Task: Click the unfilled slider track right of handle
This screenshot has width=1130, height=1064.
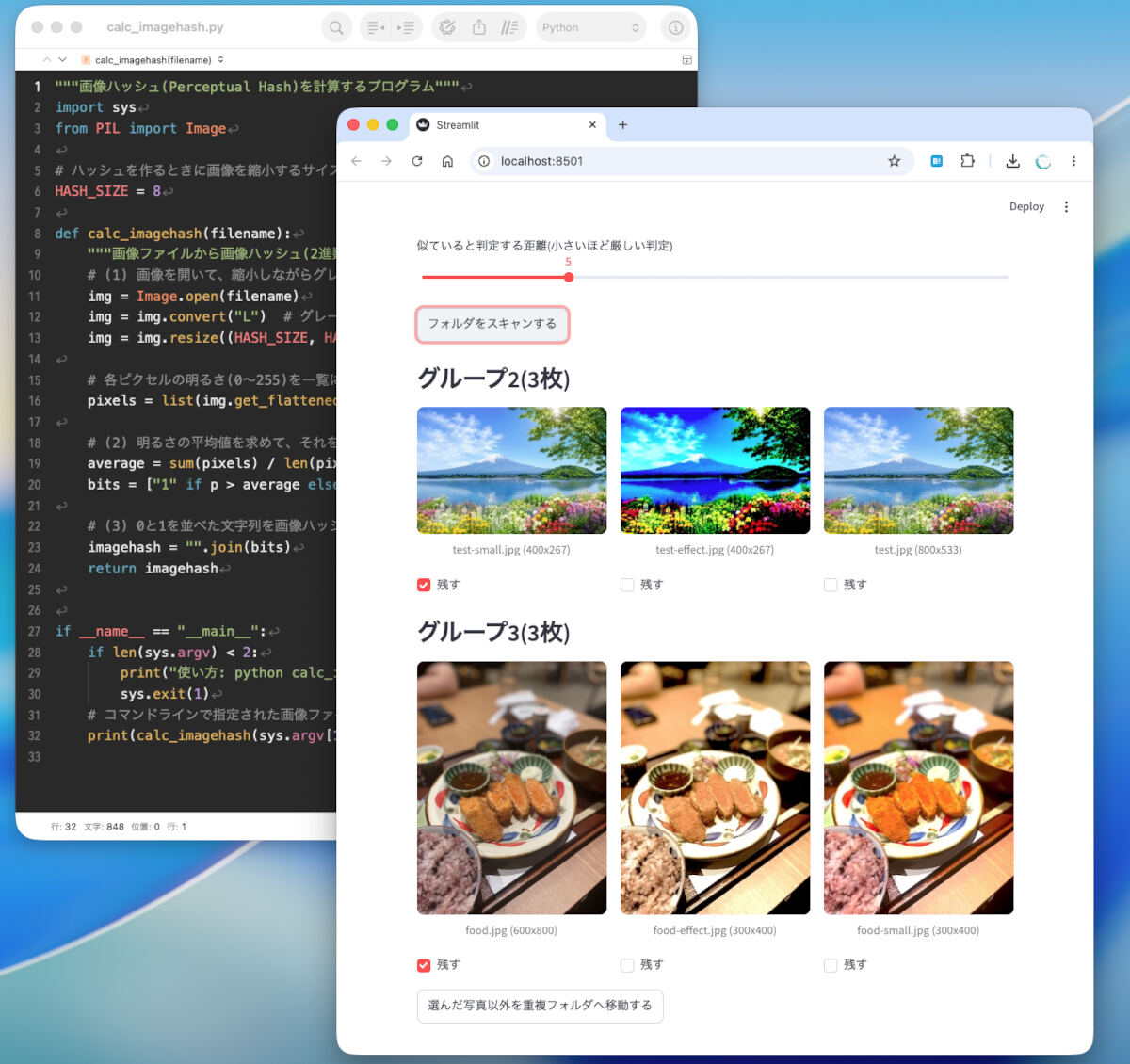Action: [x=791, y=277]
